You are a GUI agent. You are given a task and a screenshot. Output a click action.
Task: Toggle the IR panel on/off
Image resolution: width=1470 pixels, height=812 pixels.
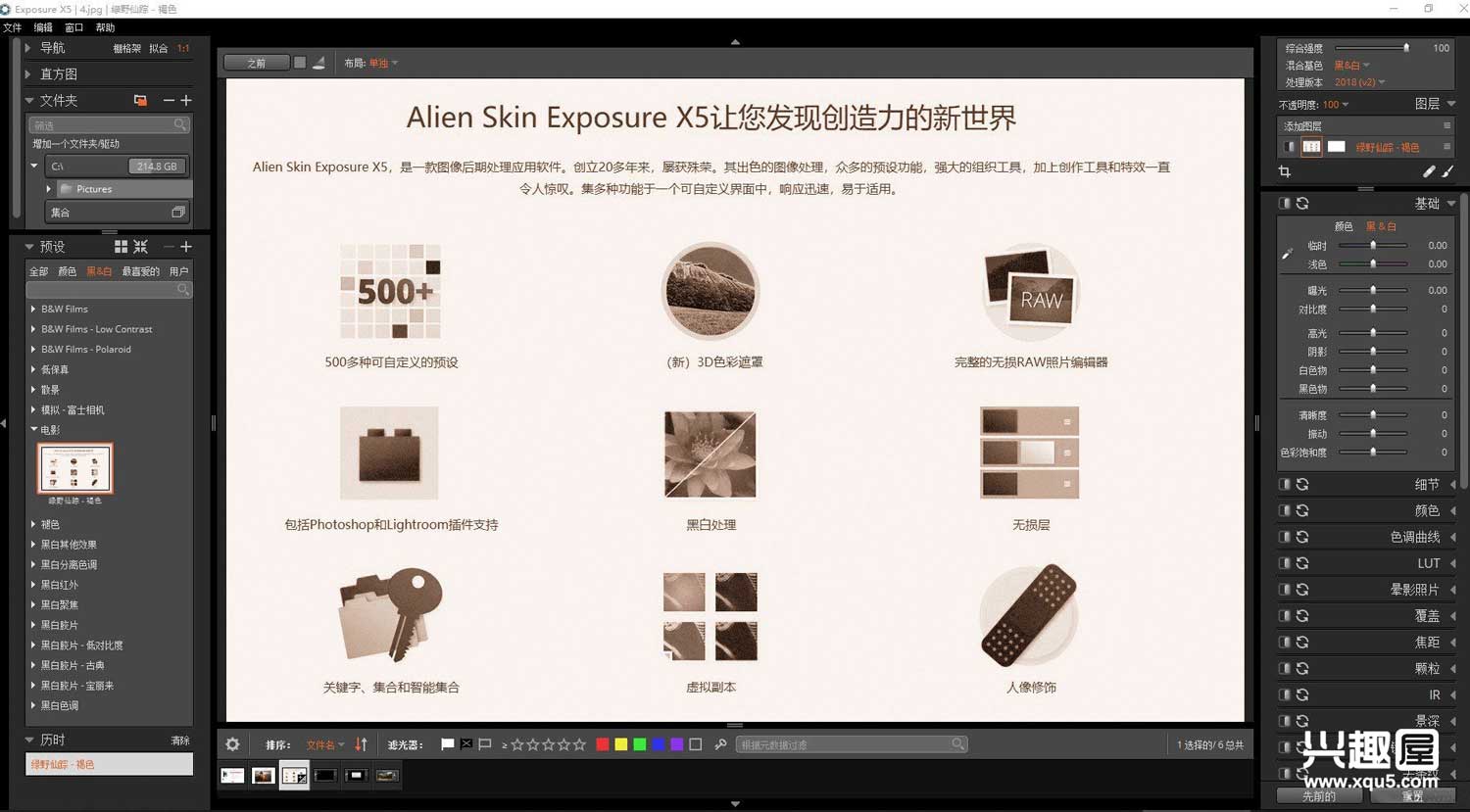pos(1284,694)
